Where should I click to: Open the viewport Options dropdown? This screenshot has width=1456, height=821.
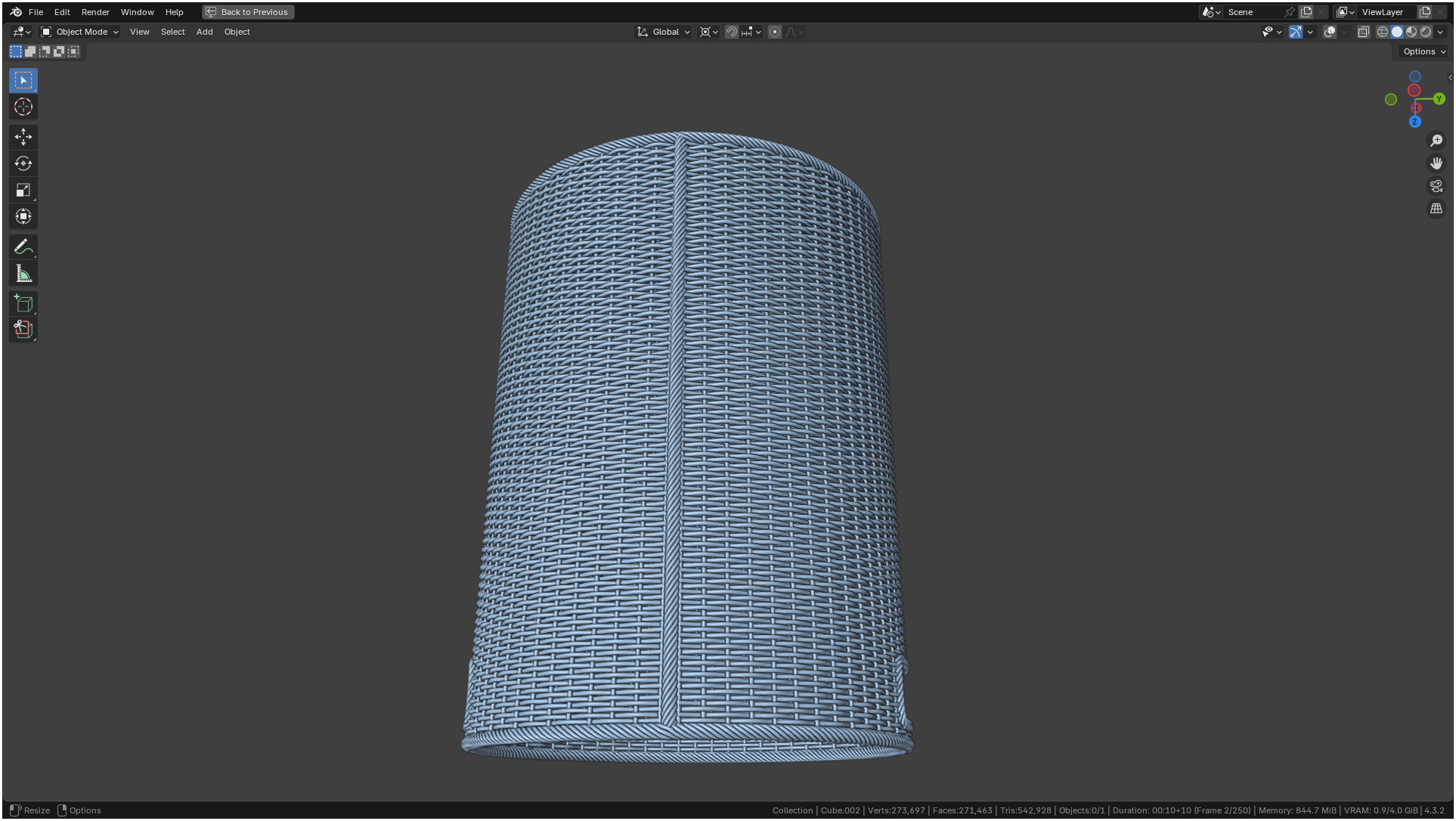tap(1424, 51)
